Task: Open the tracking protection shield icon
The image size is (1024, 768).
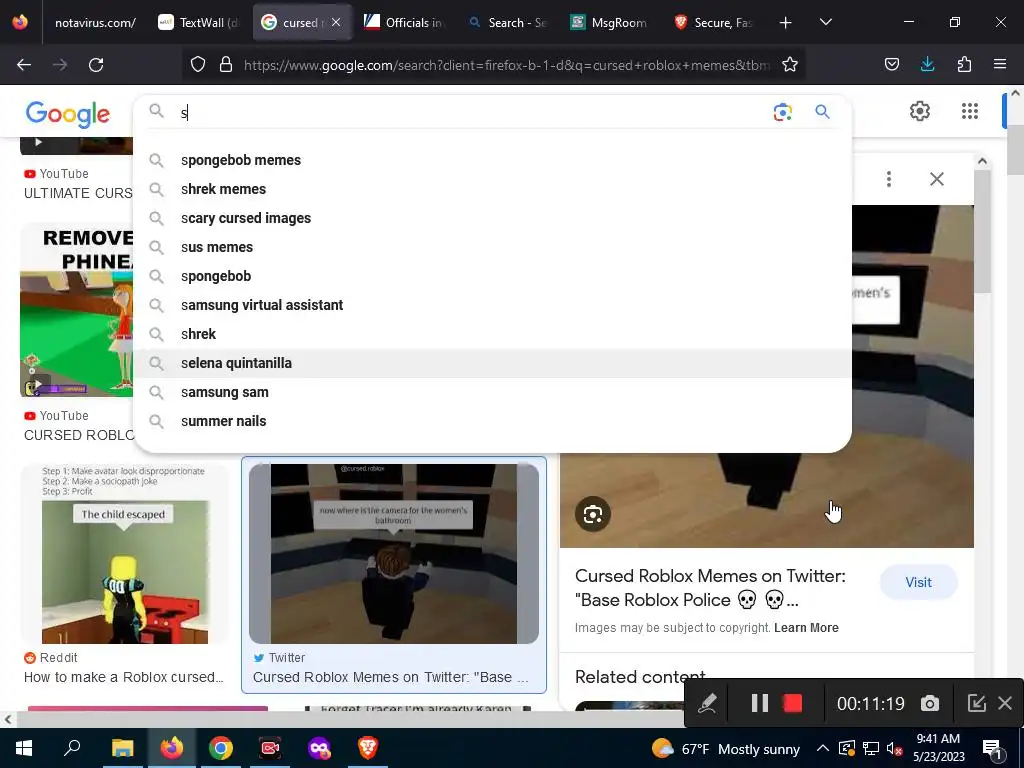Action: [x=198, y=65]
